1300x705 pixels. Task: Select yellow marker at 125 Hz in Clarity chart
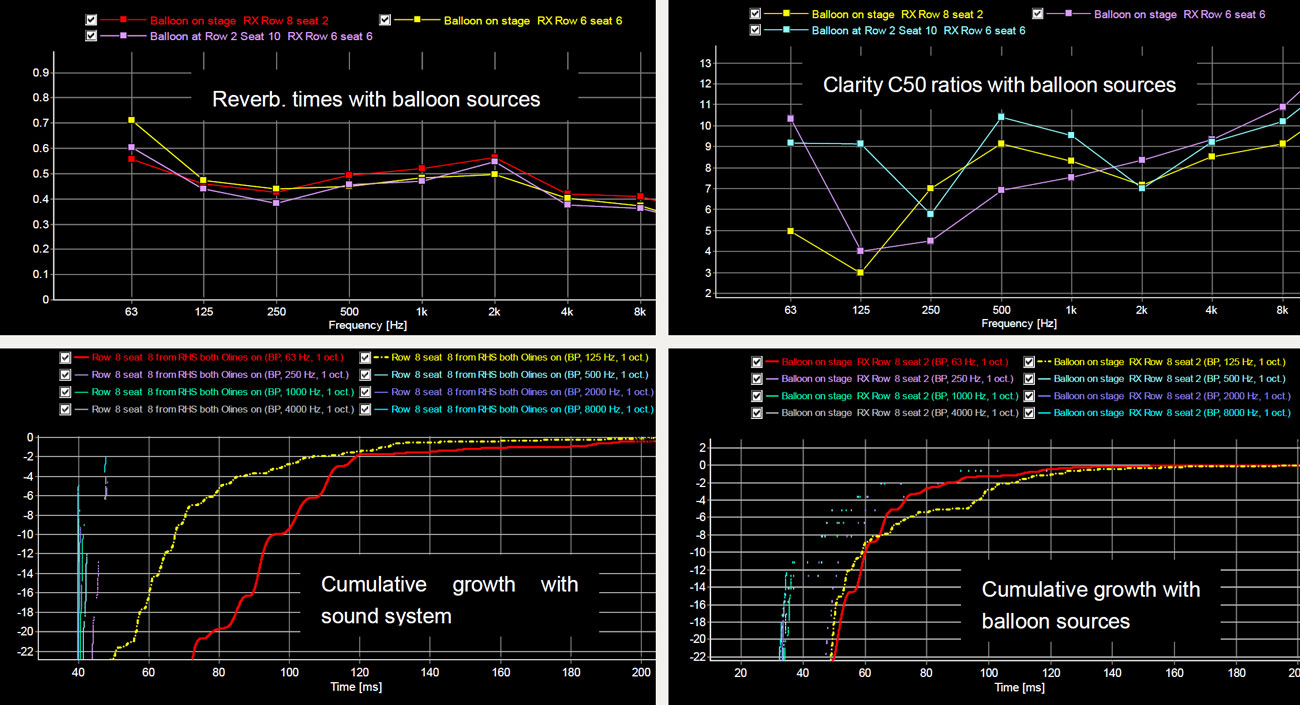859,272
